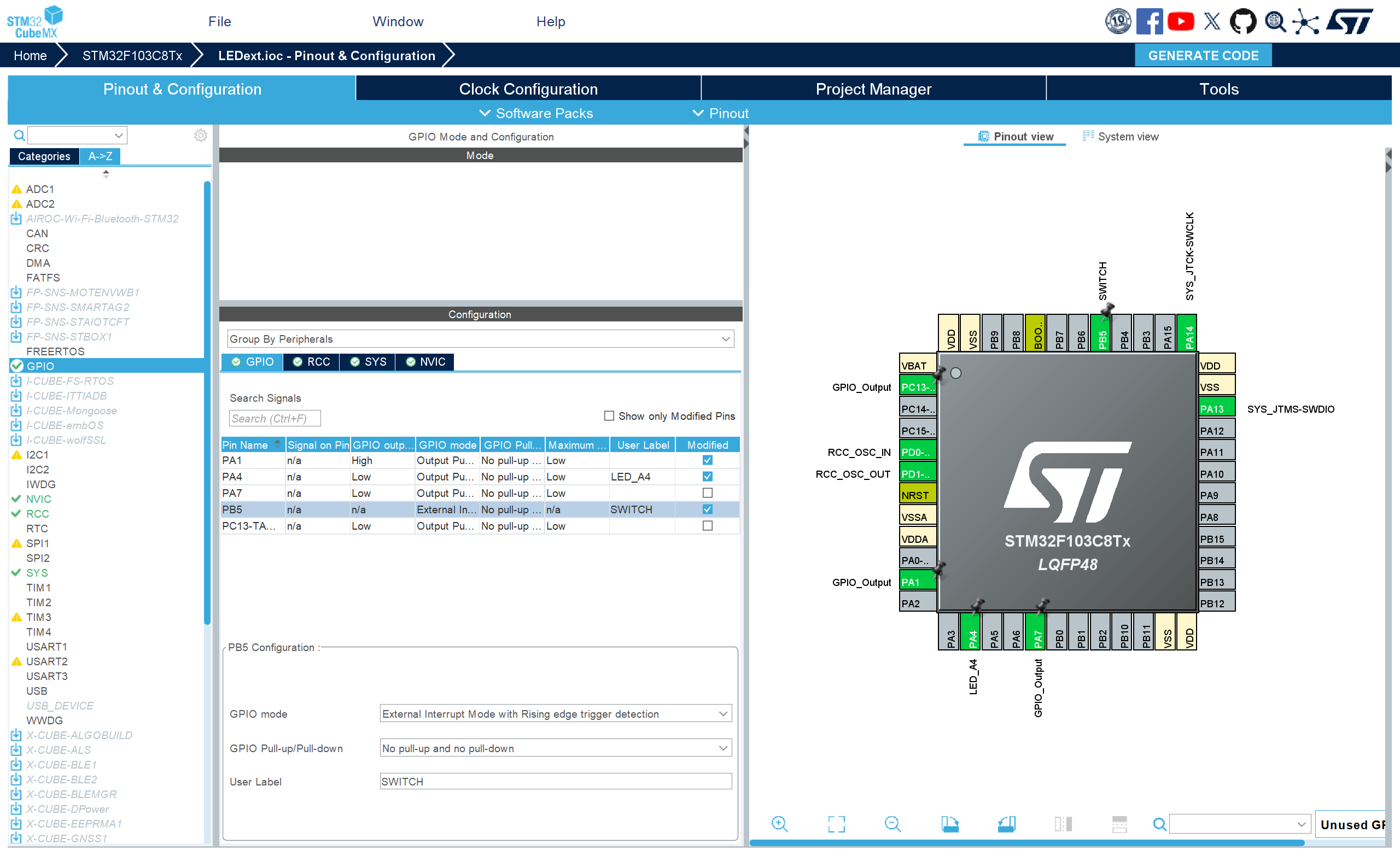Open the Help menu
1400x856 pixels.
click(x=551, y=21)
